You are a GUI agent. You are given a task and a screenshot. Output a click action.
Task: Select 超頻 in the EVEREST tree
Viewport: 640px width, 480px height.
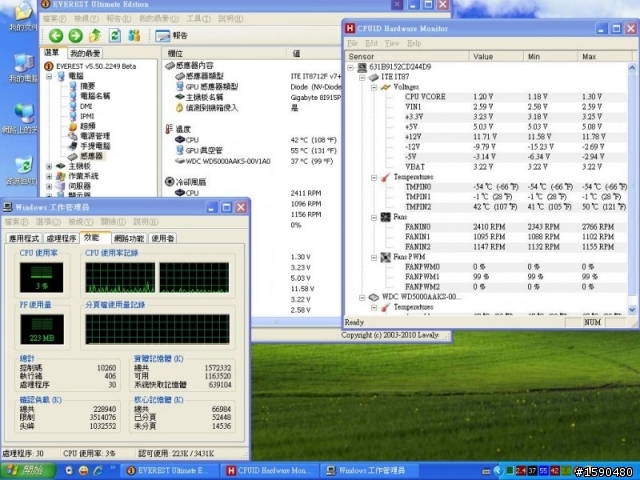click(87, 126)
